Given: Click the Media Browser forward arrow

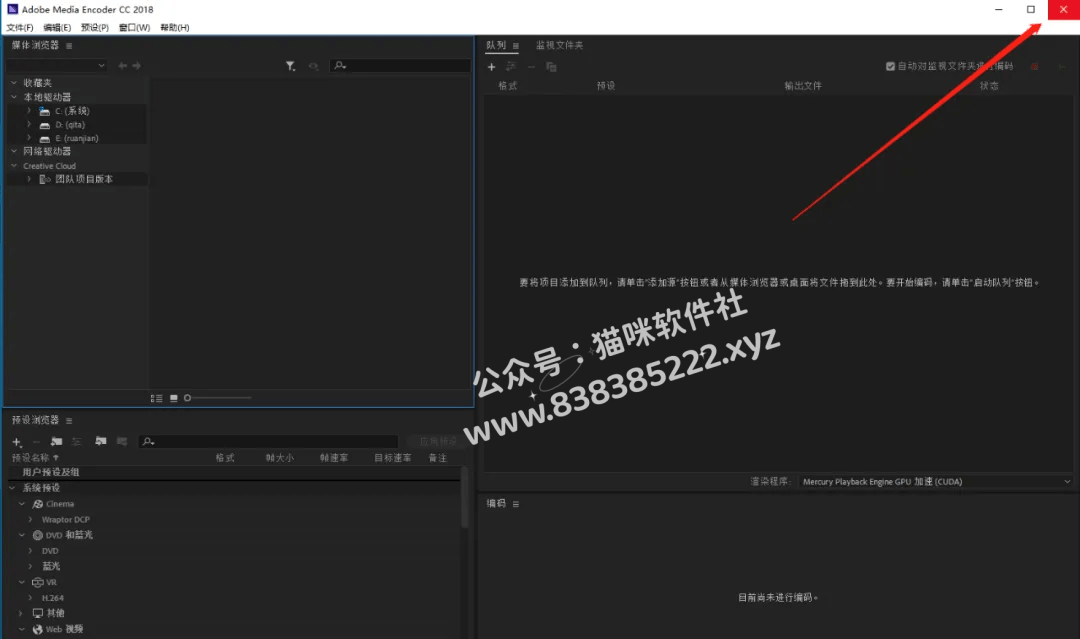Looking at the screenshot, I should pyautogui.click(x=136, y=65).
